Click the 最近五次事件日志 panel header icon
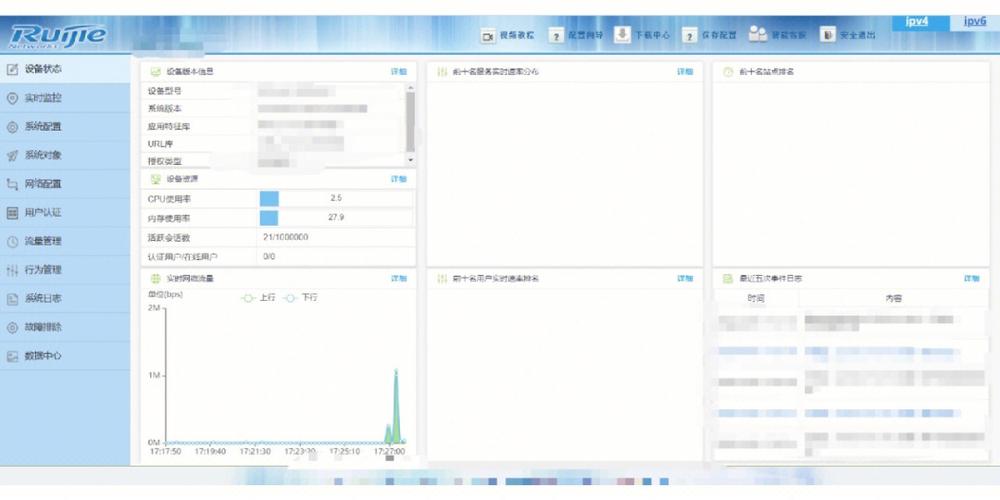The image size is (1000, 500). (x=728, y=279)
